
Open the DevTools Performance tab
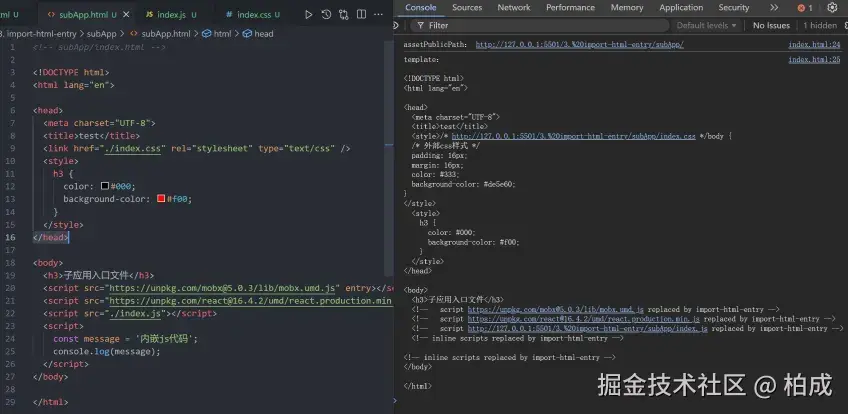pos(570,8)
